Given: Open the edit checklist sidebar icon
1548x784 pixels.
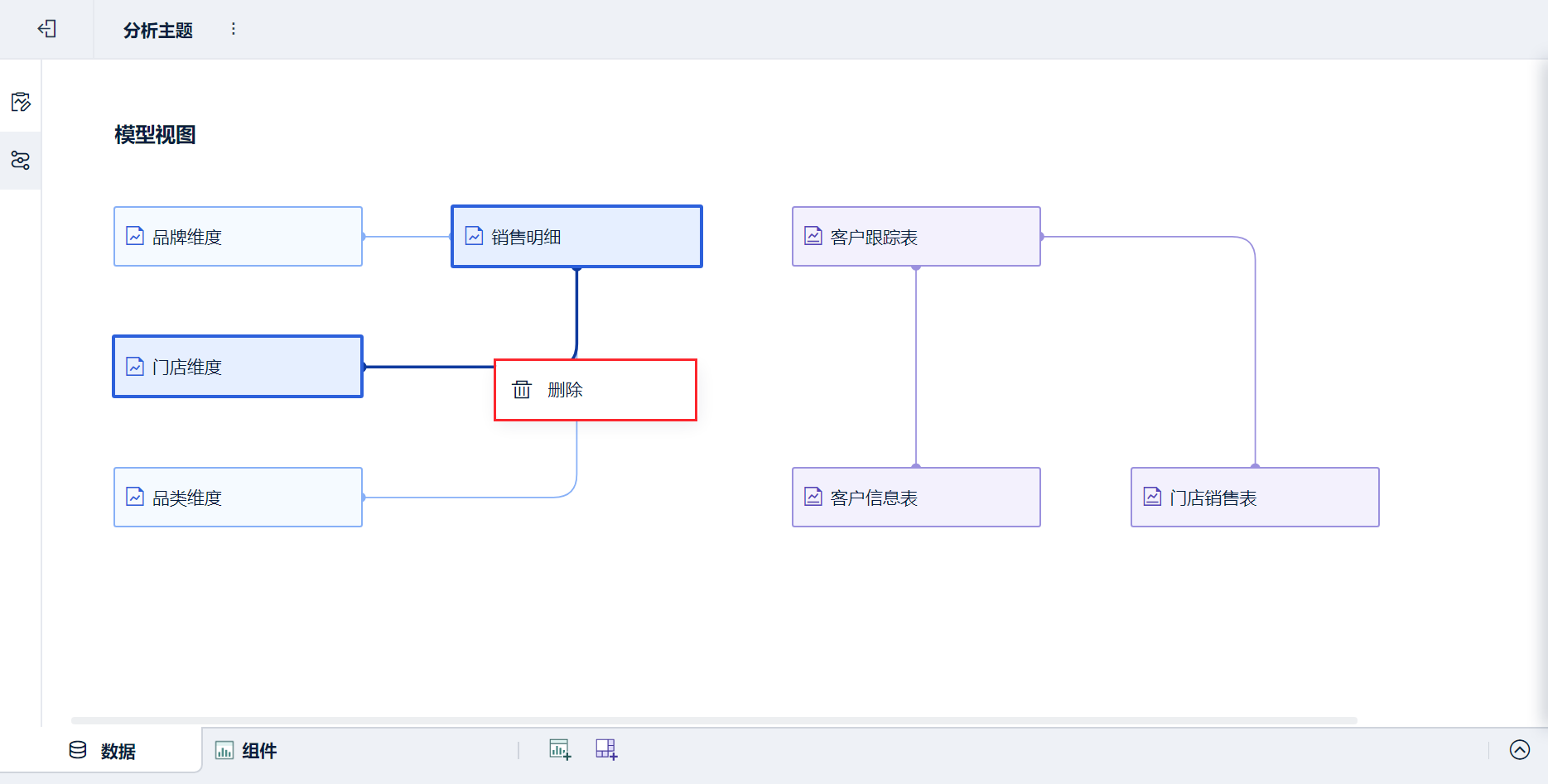Looking at the screenshot, I should coord(21,102).
